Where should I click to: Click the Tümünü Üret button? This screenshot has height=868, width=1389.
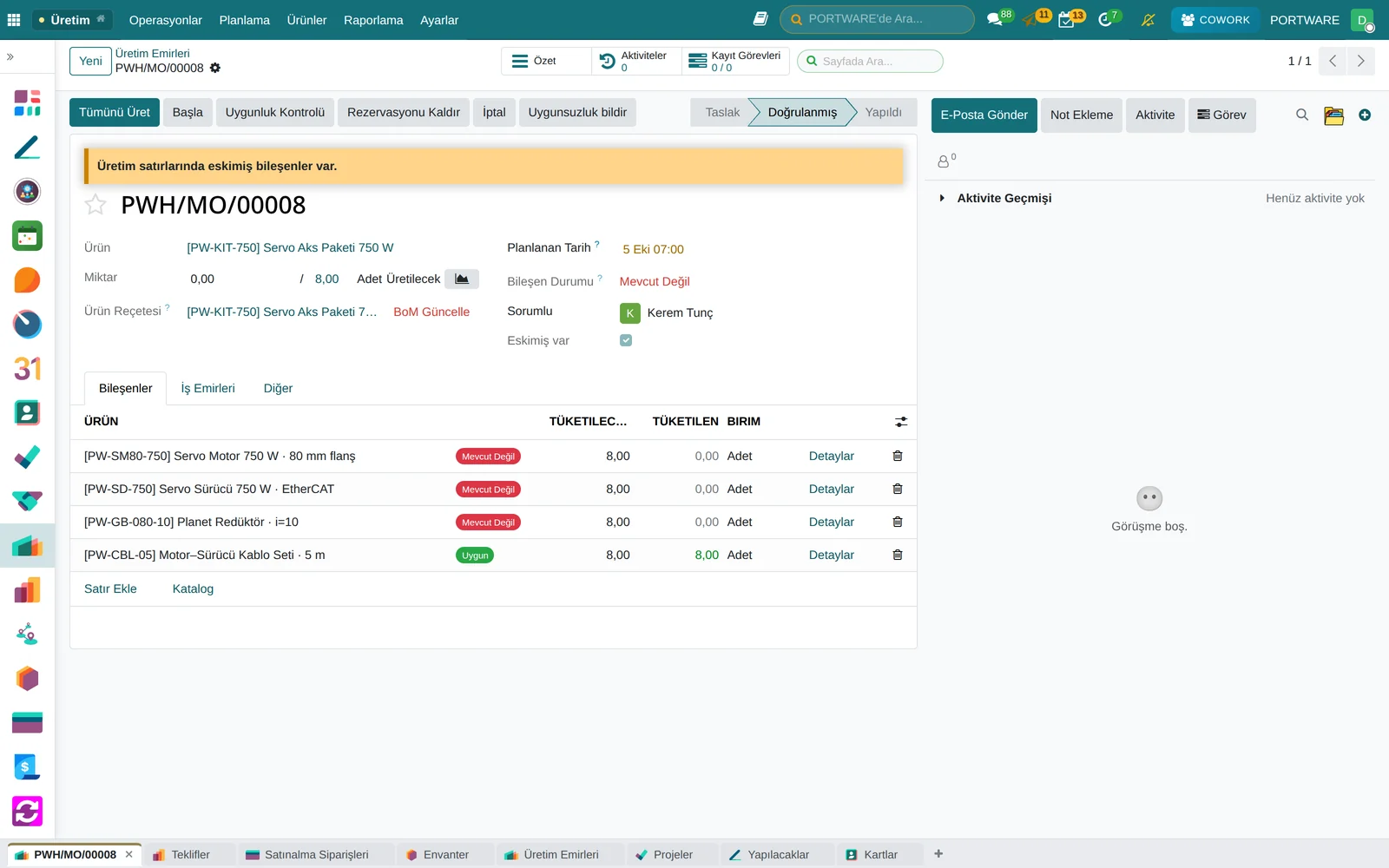(x=115, y=112)
